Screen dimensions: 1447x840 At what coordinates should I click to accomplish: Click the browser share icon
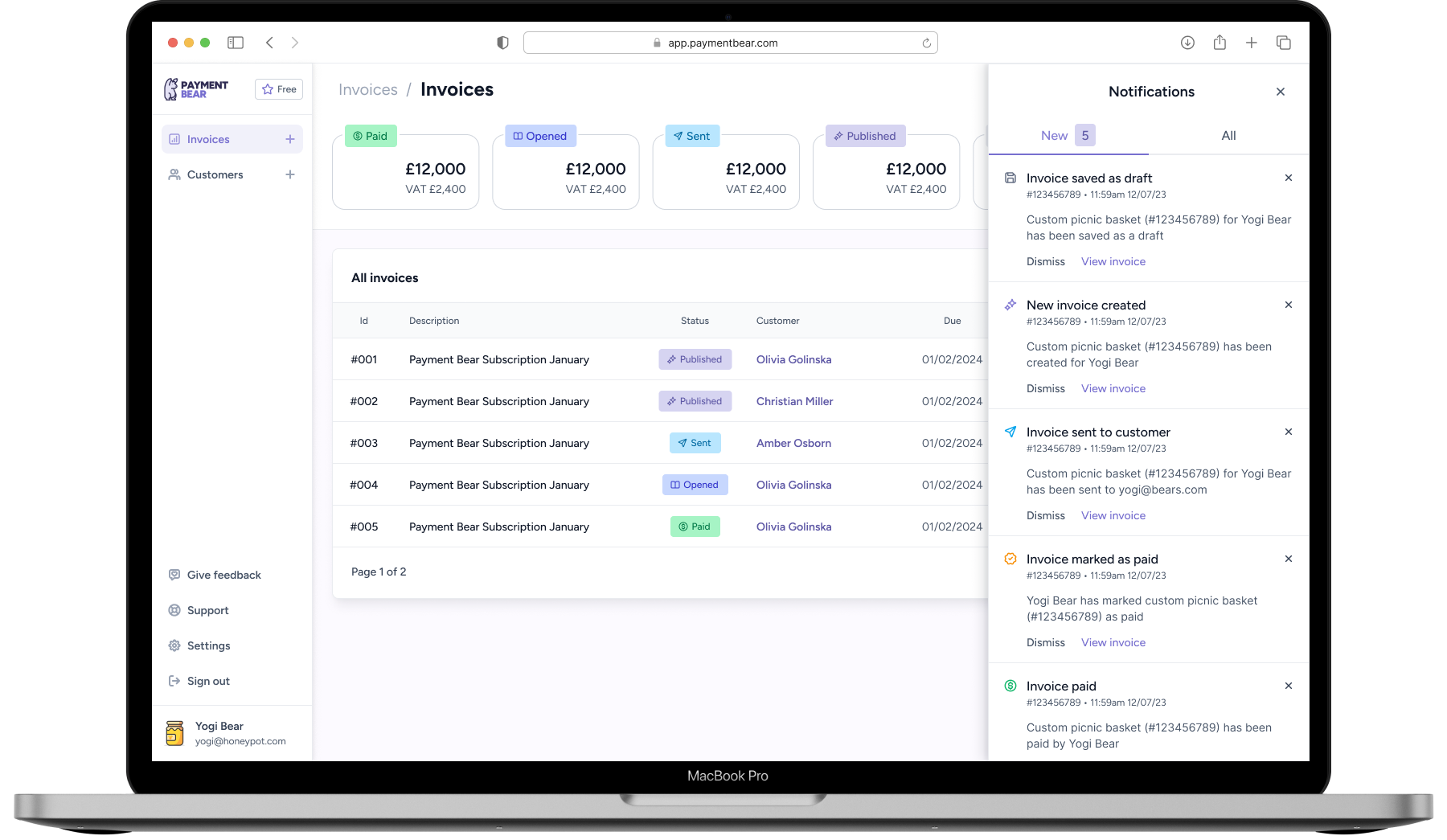tap(1219, 43)
